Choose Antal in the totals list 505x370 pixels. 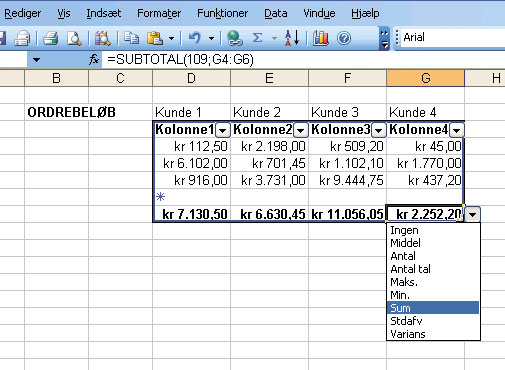click(x=433, y=256)
